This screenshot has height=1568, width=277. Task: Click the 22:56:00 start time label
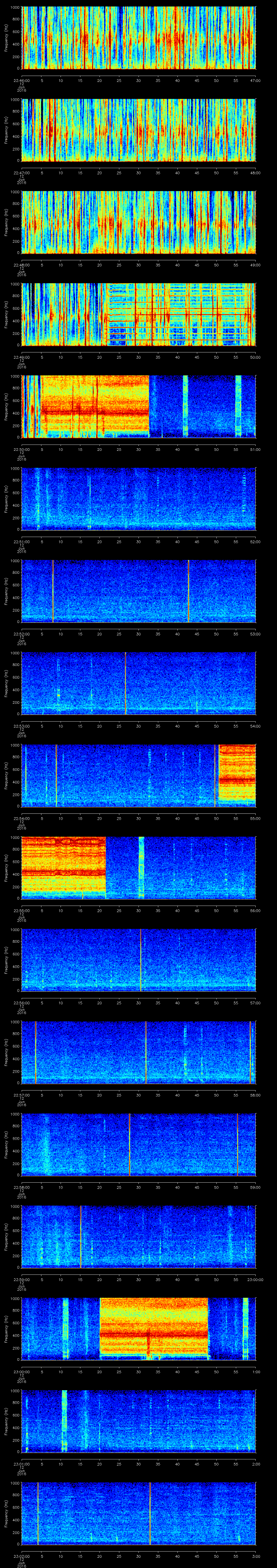[21, 1003]
